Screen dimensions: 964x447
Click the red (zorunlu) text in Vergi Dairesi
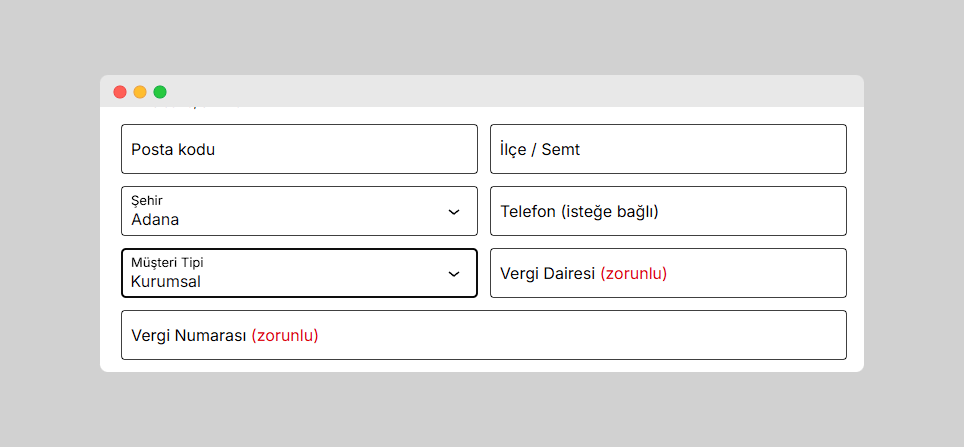[x=633, y=273]
